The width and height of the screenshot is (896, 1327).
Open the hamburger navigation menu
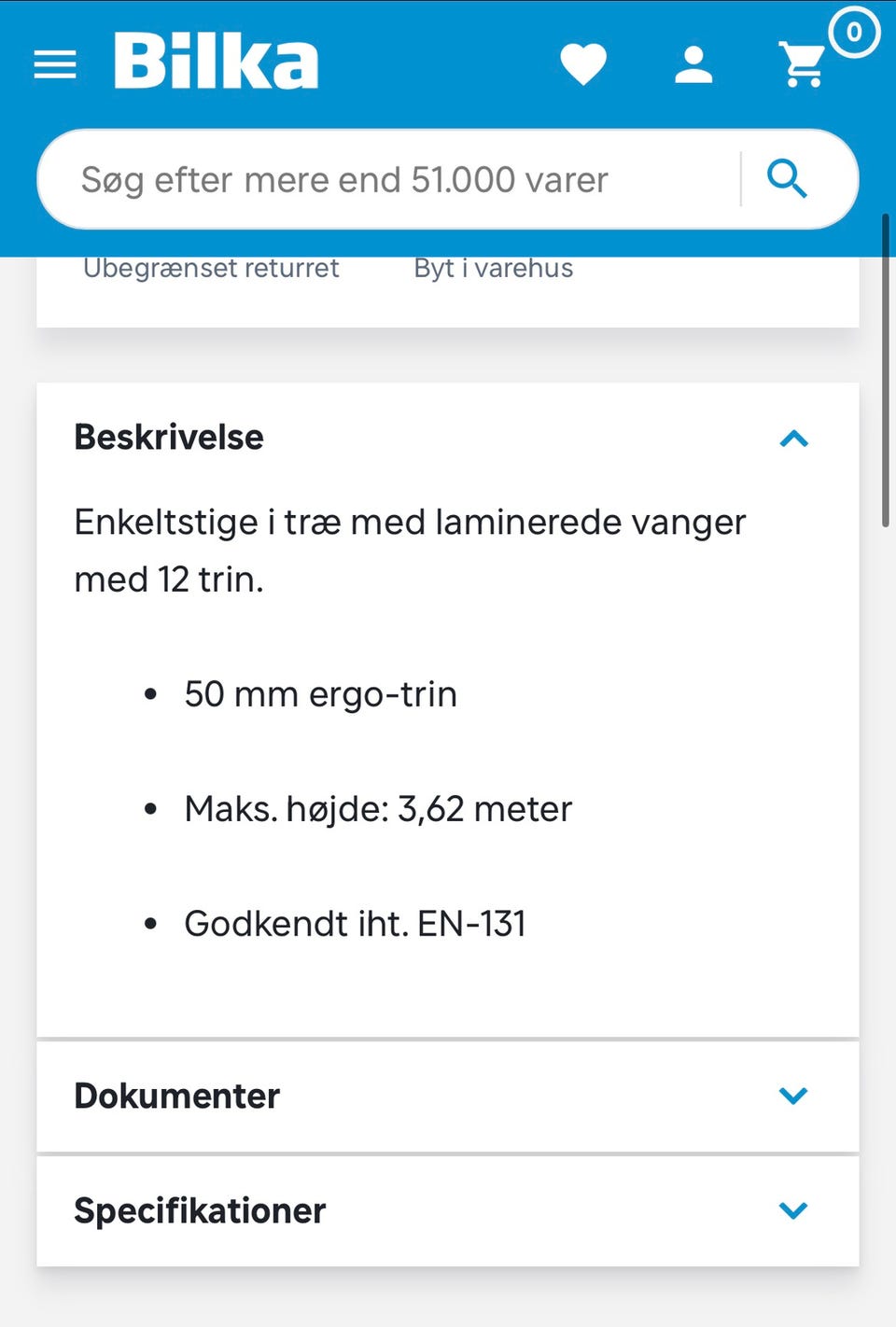coord(55,64)
